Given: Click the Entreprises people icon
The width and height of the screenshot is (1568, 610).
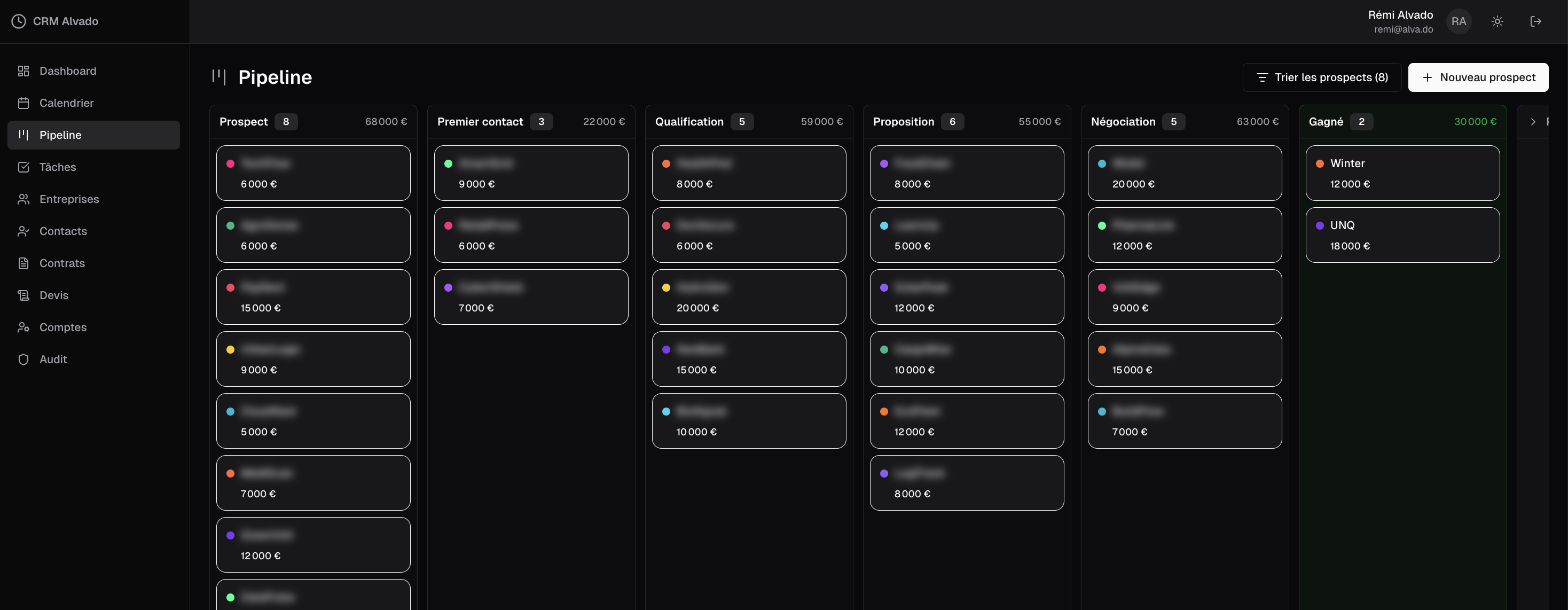Looking at the screenshot, I should coord(23,199).
